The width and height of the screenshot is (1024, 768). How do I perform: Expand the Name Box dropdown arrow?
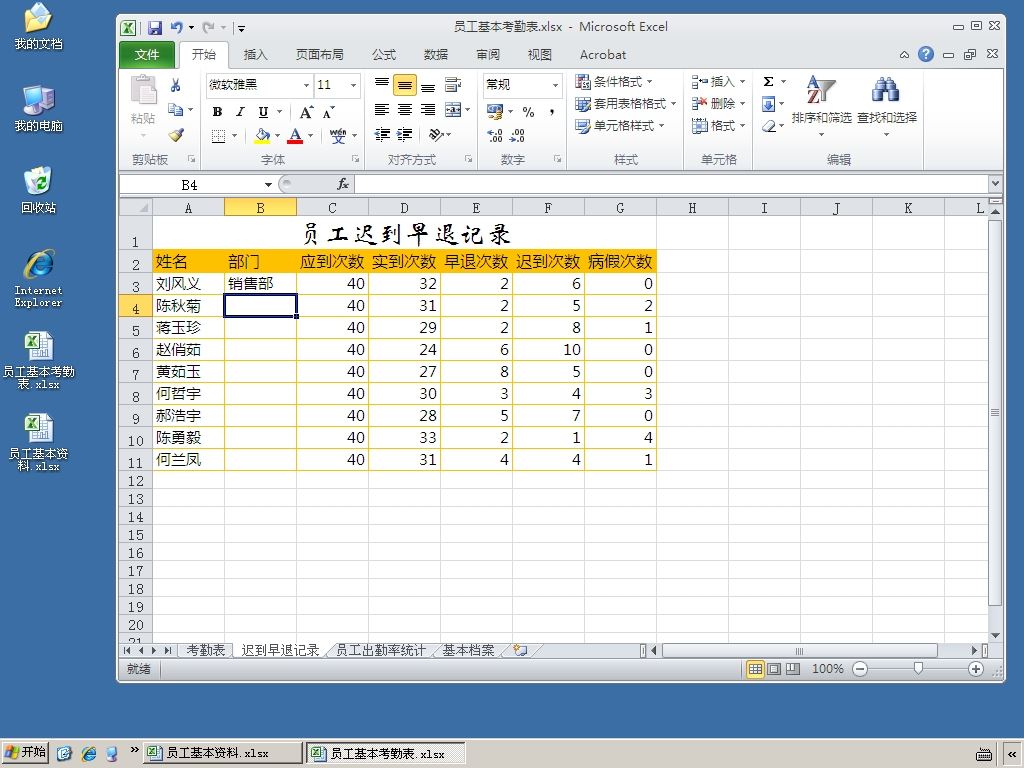click(268, 185)
